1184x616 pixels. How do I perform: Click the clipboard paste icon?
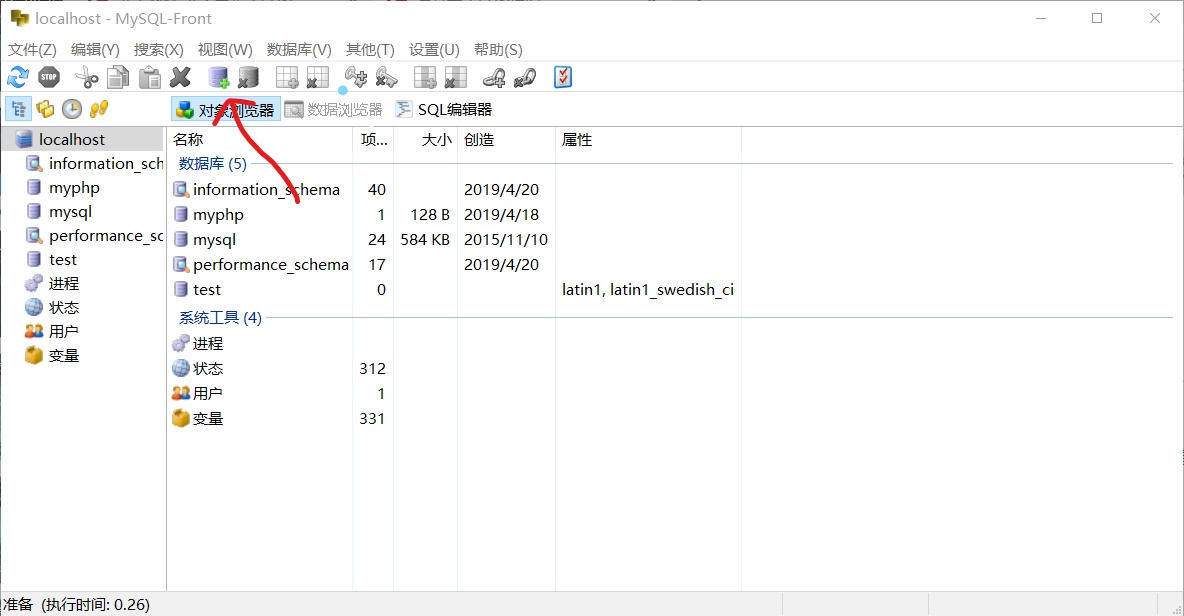coord(150,77)
